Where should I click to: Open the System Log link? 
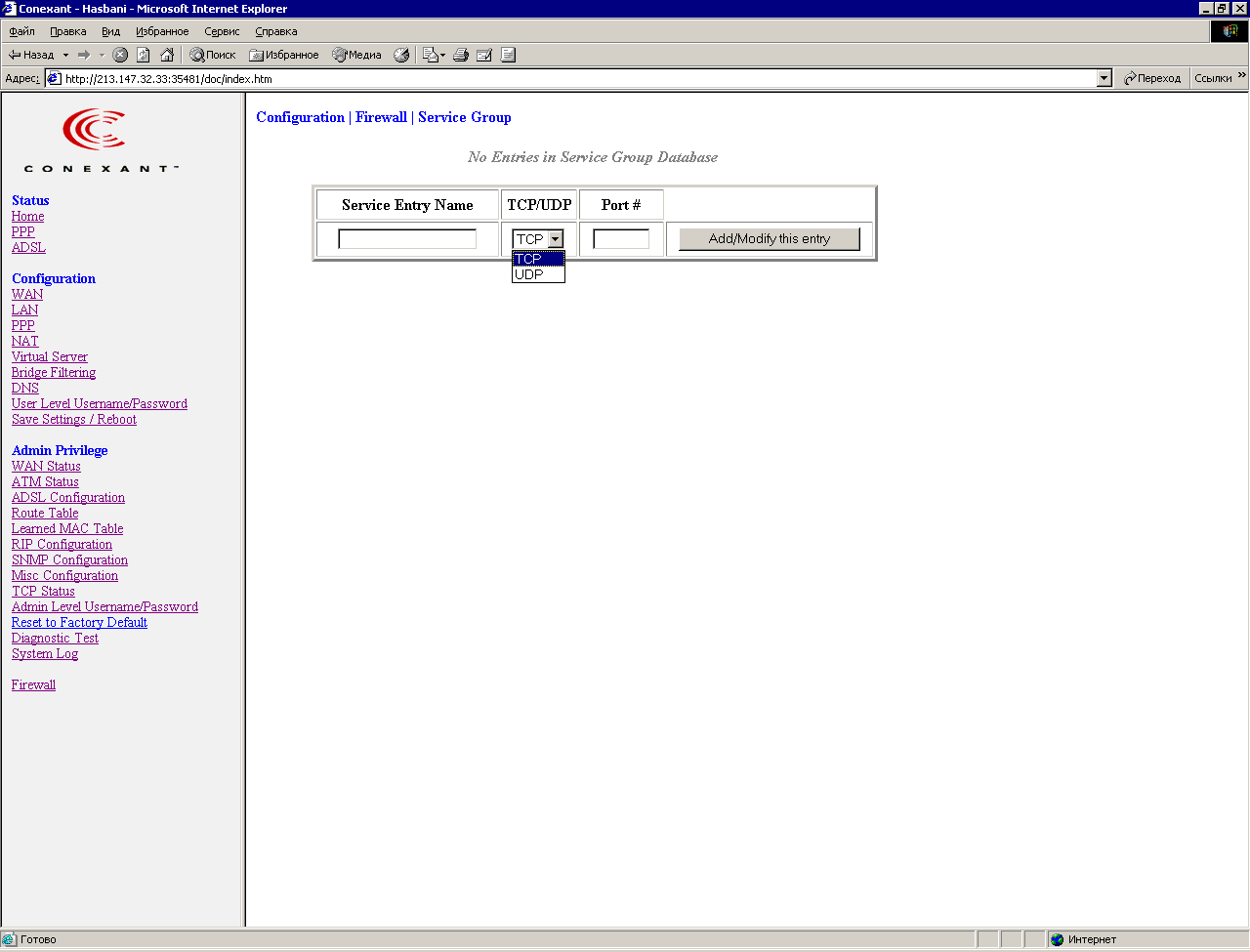coord(45,653)
